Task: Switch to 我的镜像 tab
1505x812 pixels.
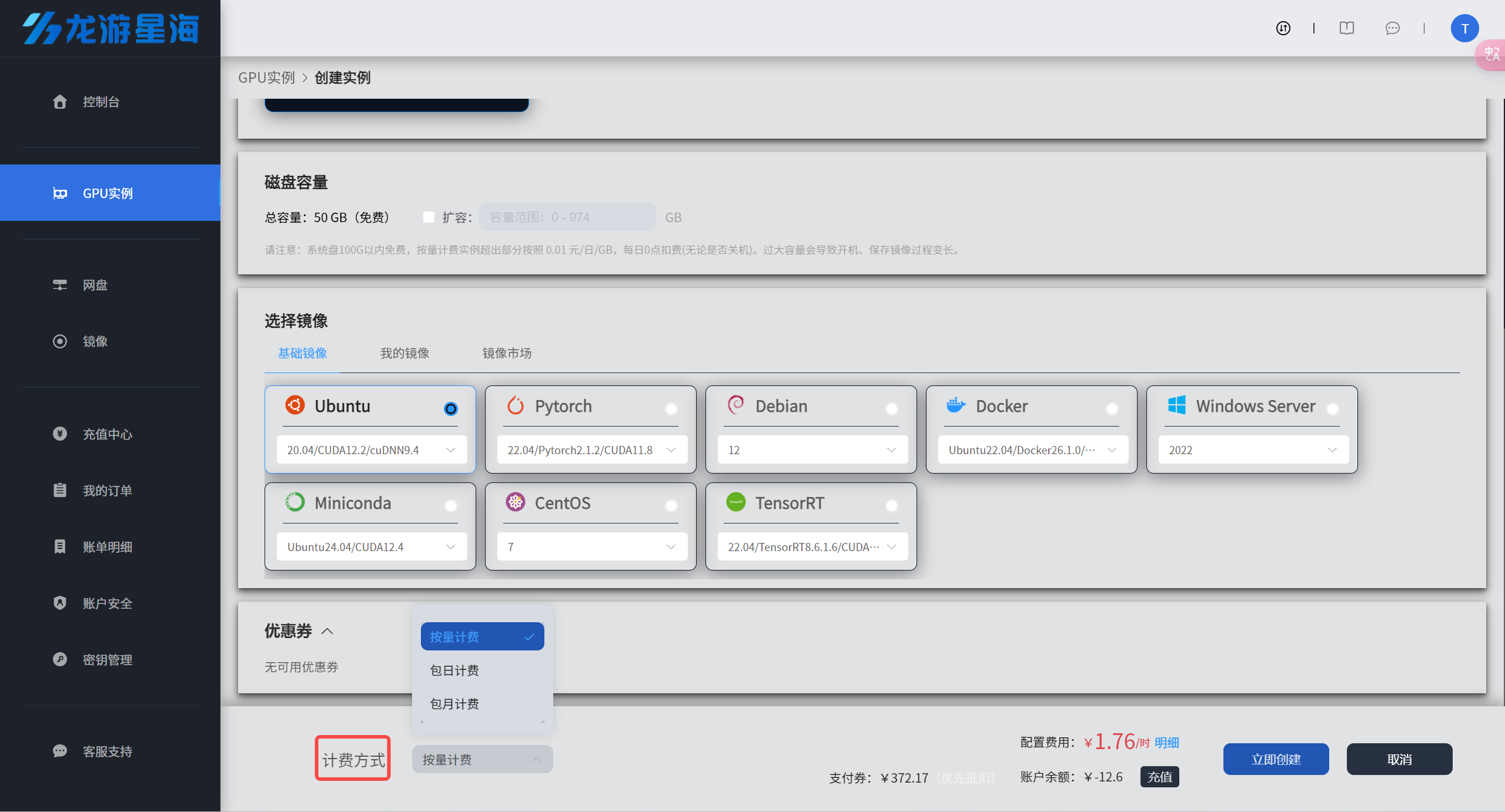Action: (x=404, y=353)
